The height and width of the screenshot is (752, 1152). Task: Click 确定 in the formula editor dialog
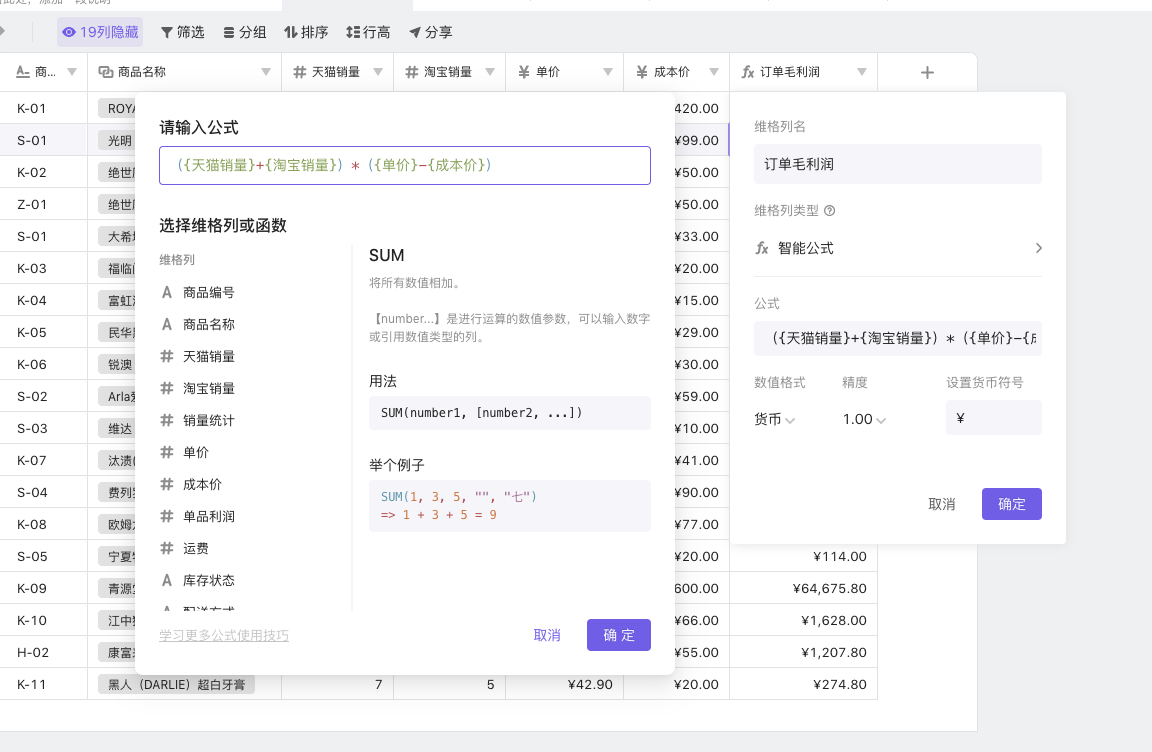[618, 635]
